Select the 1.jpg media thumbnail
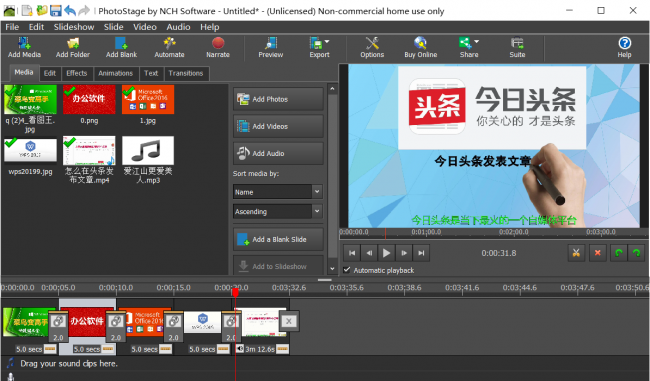This screenshot has width=650, height=381. [x=148, y=99]
